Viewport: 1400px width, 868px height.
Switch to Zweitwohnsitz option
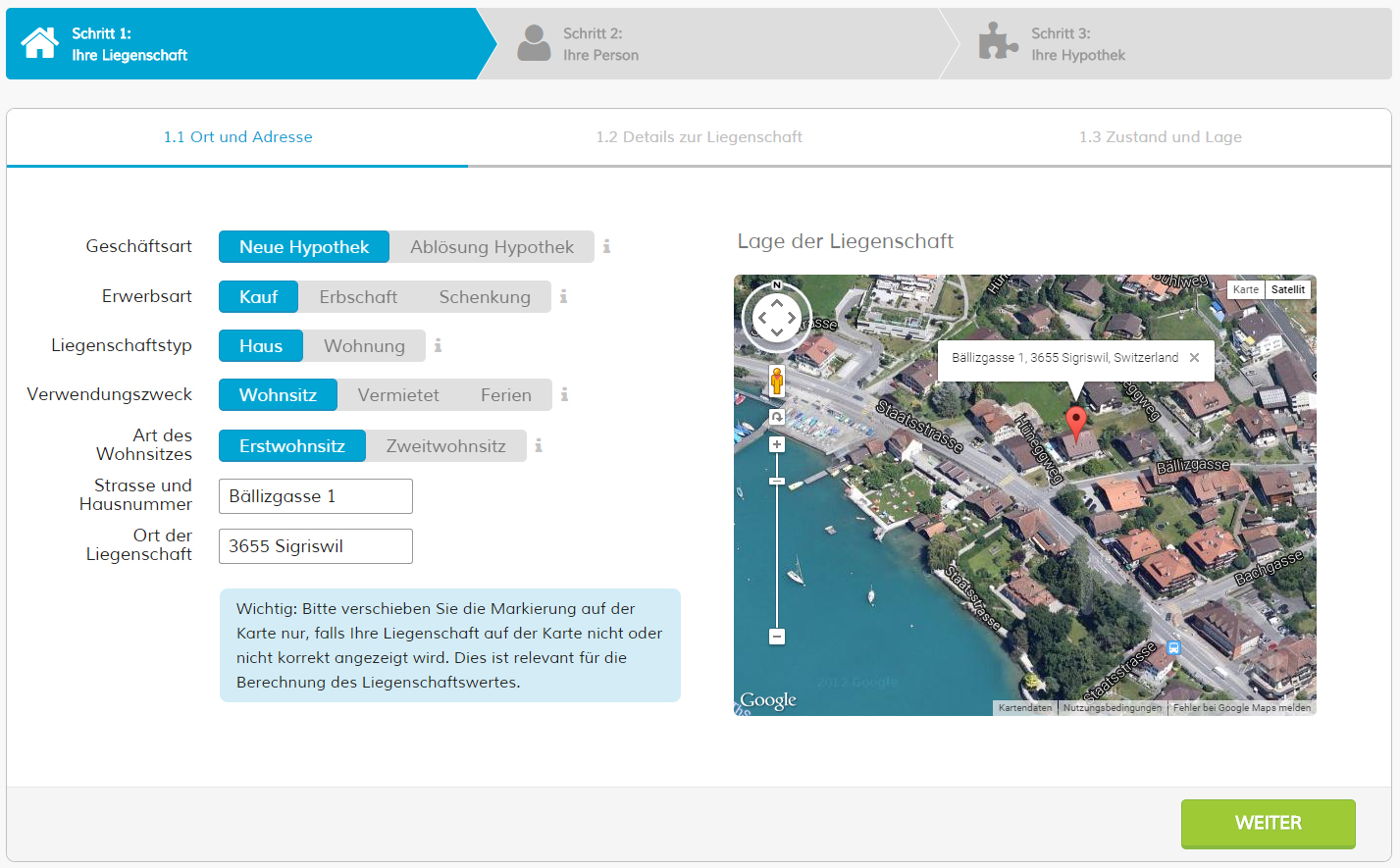445,446
